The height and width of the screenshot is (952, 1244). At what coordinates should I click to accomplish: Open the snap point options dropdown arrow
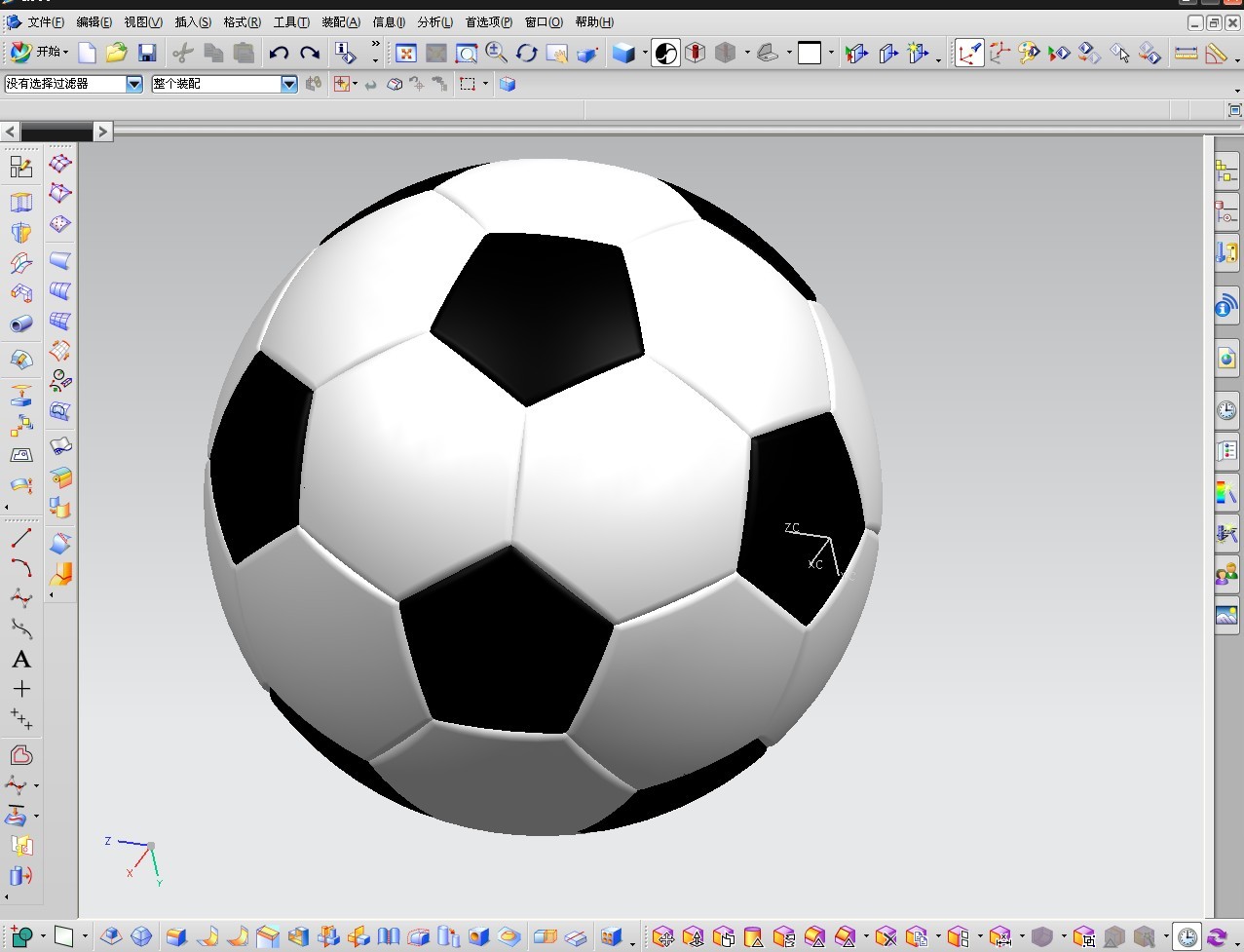(x=355, y=84)
